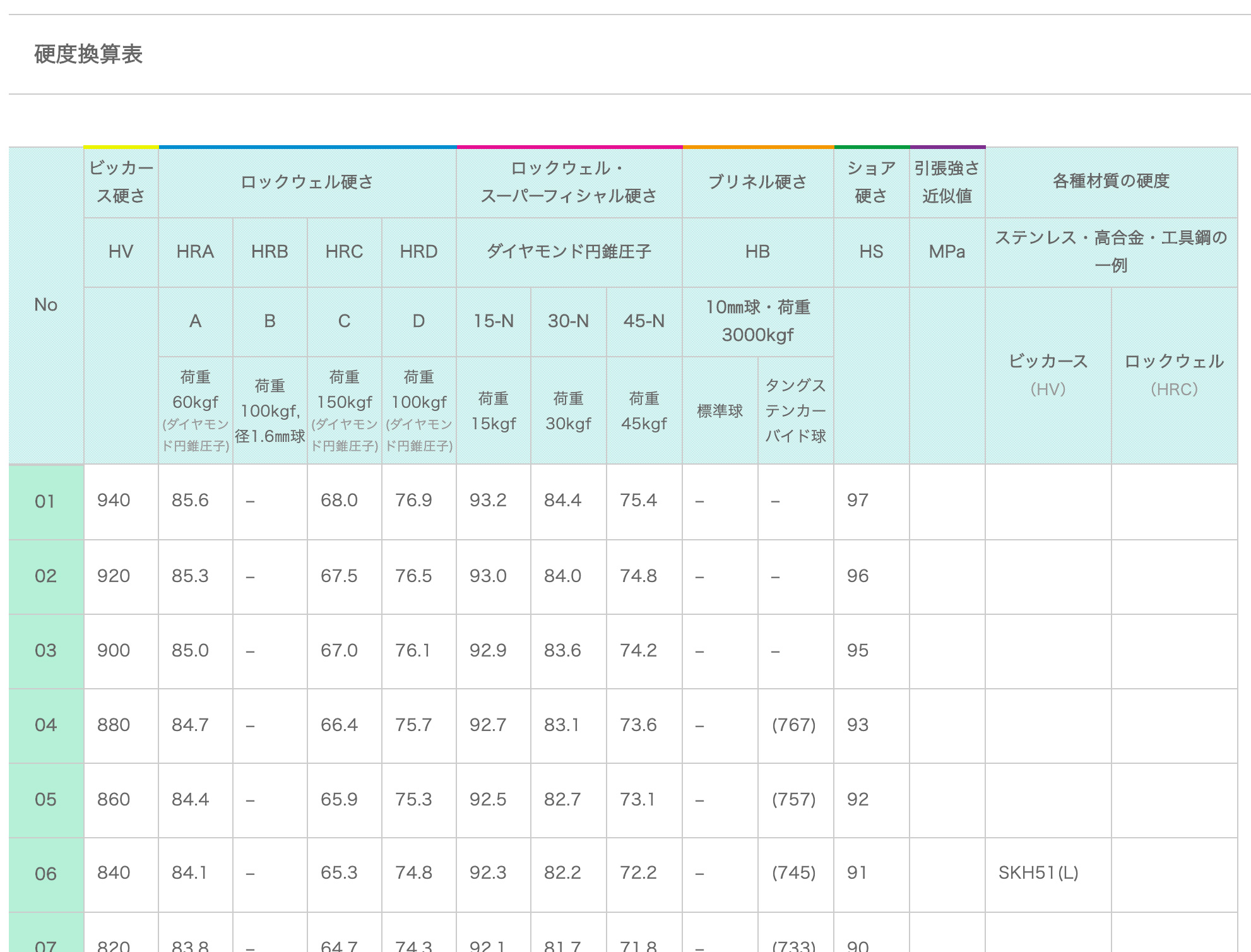Select the MPa sub-header cell
Image resolution: width=1251 pixels, height=952 pixels.
pos(947,252)
